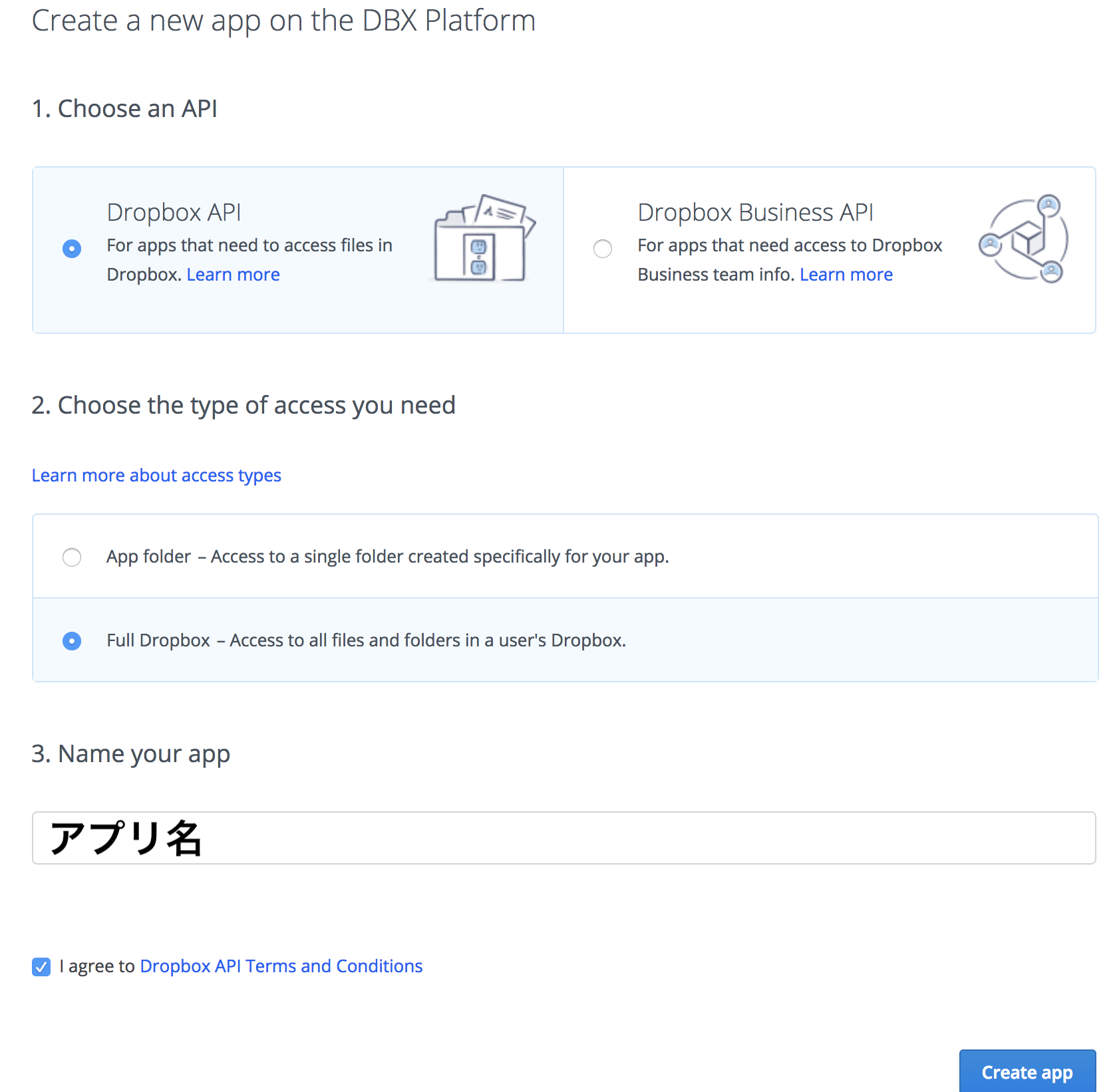
Task: Open Dropbox API Terms and Conditions link
Action: click(281, 966)
